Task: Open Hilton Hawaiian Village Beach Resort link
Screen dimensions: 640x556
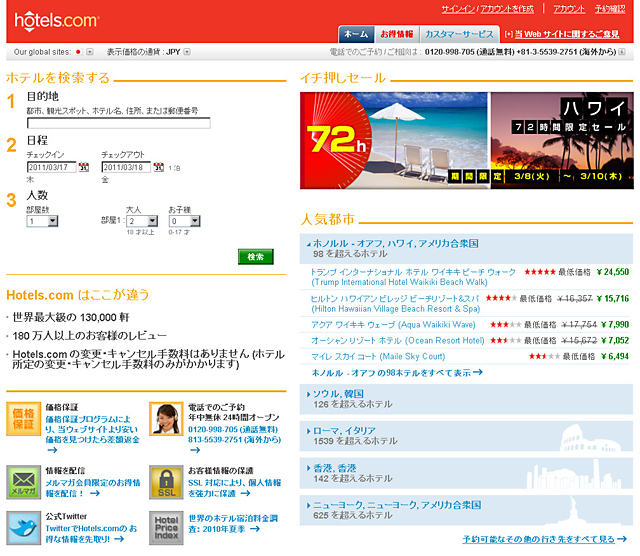Action: [x=395, y=304]
